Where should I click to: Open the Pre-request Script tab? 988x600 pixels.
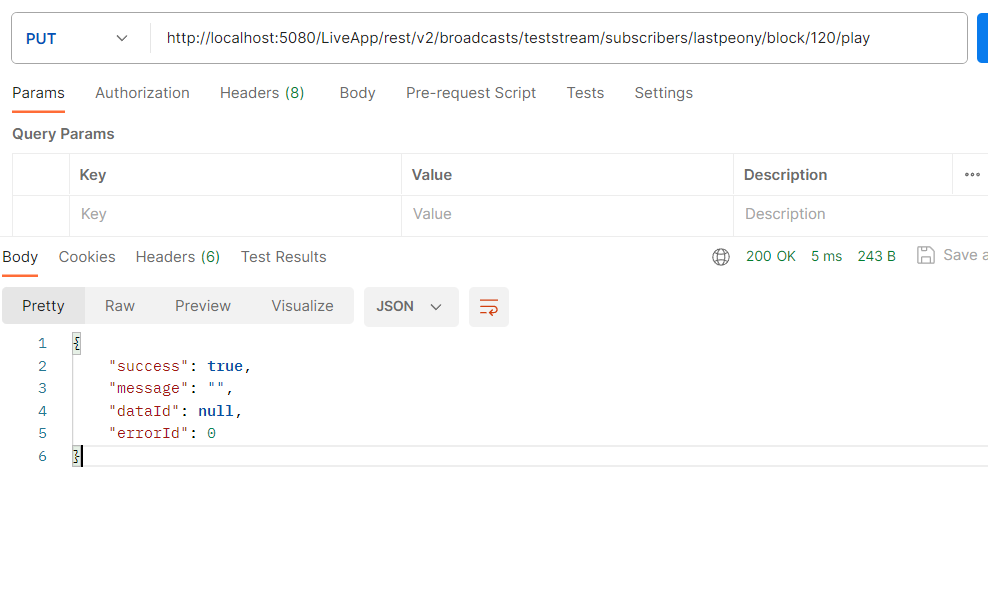pyautogui.click(x=471, y=93)
